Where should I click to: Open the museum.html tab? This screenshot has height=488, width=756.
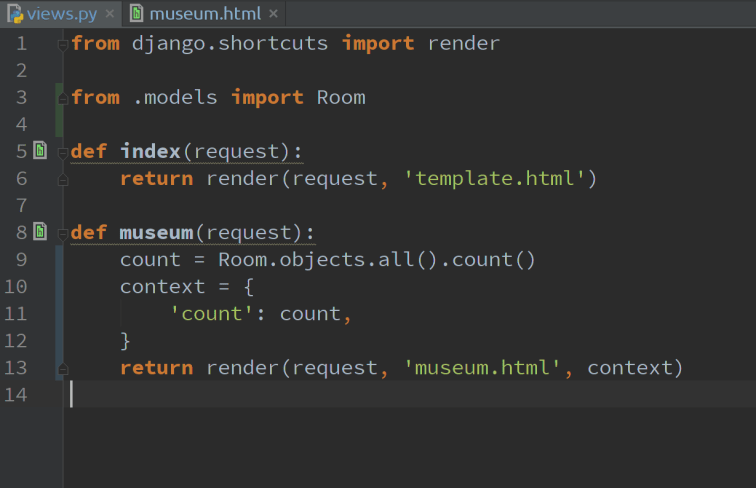(x=204, y=14)
